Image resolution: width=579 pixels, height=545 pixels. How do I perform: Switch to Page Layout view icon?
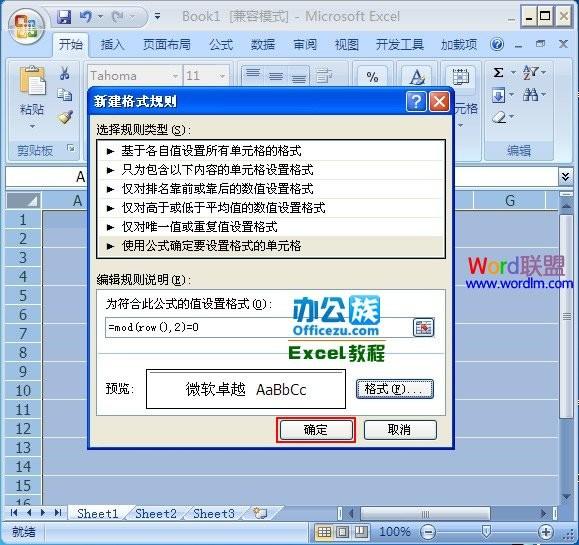[342, 532]
